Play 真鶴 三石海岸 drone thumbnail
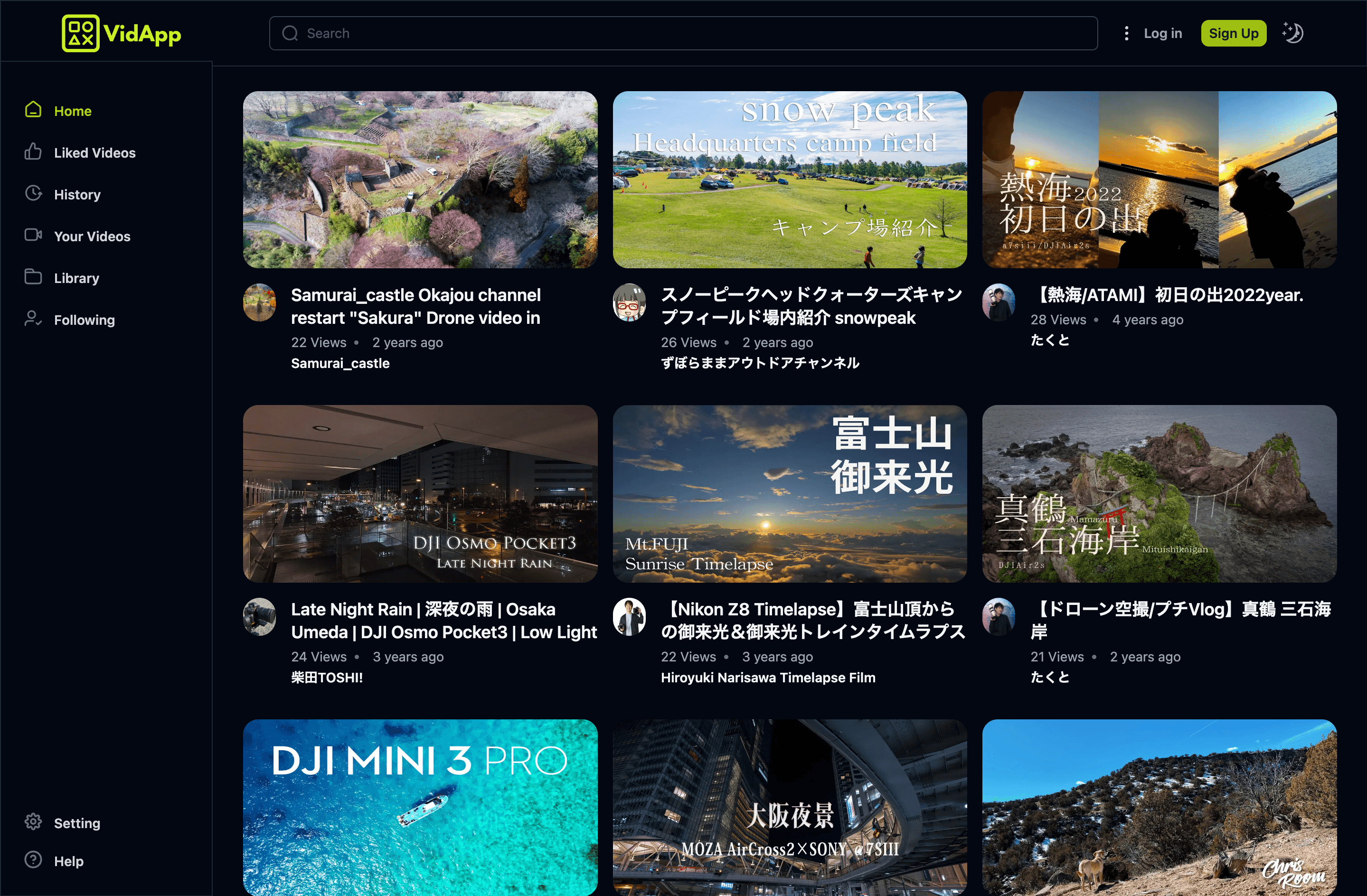 pos(1159,493)
